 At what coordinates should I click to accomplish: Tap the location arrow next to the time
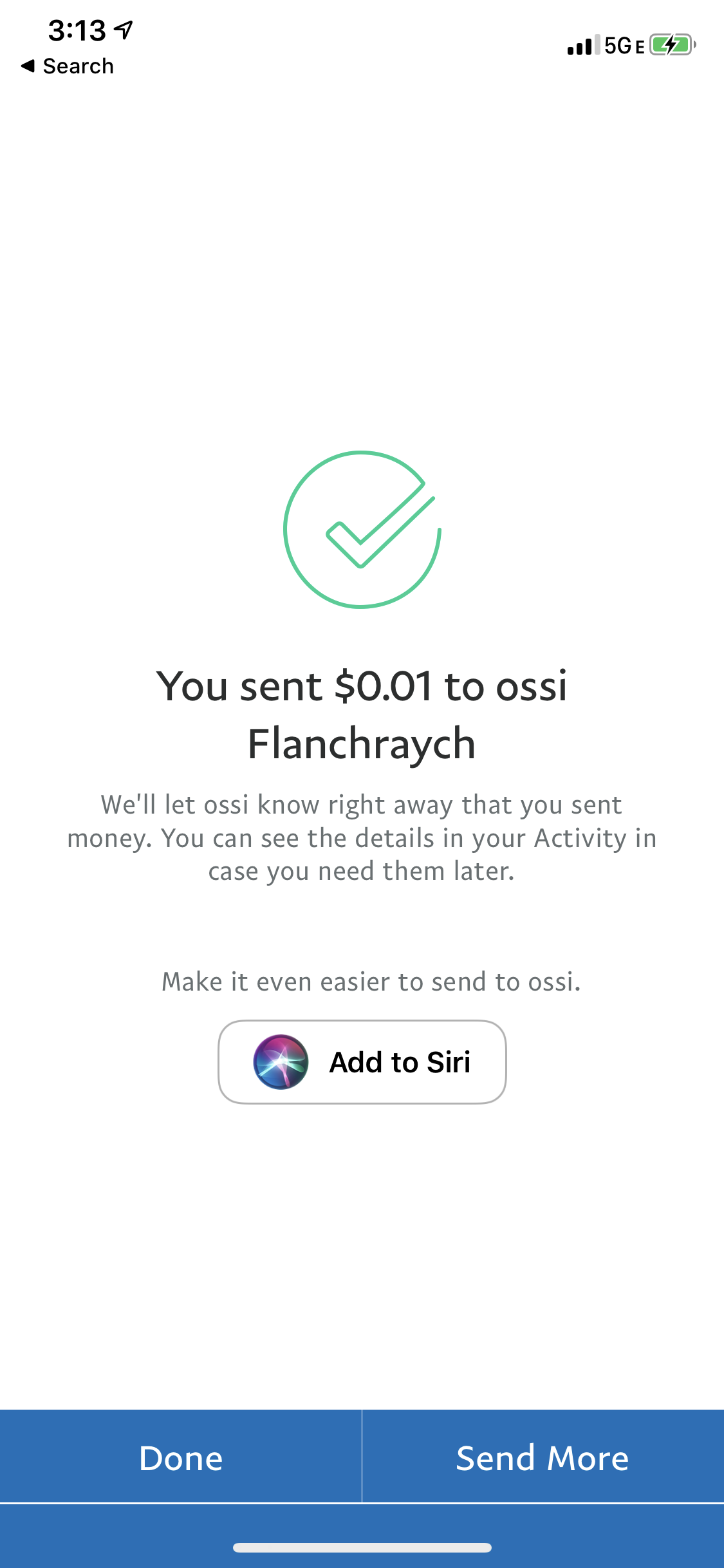tap(122, 28)
